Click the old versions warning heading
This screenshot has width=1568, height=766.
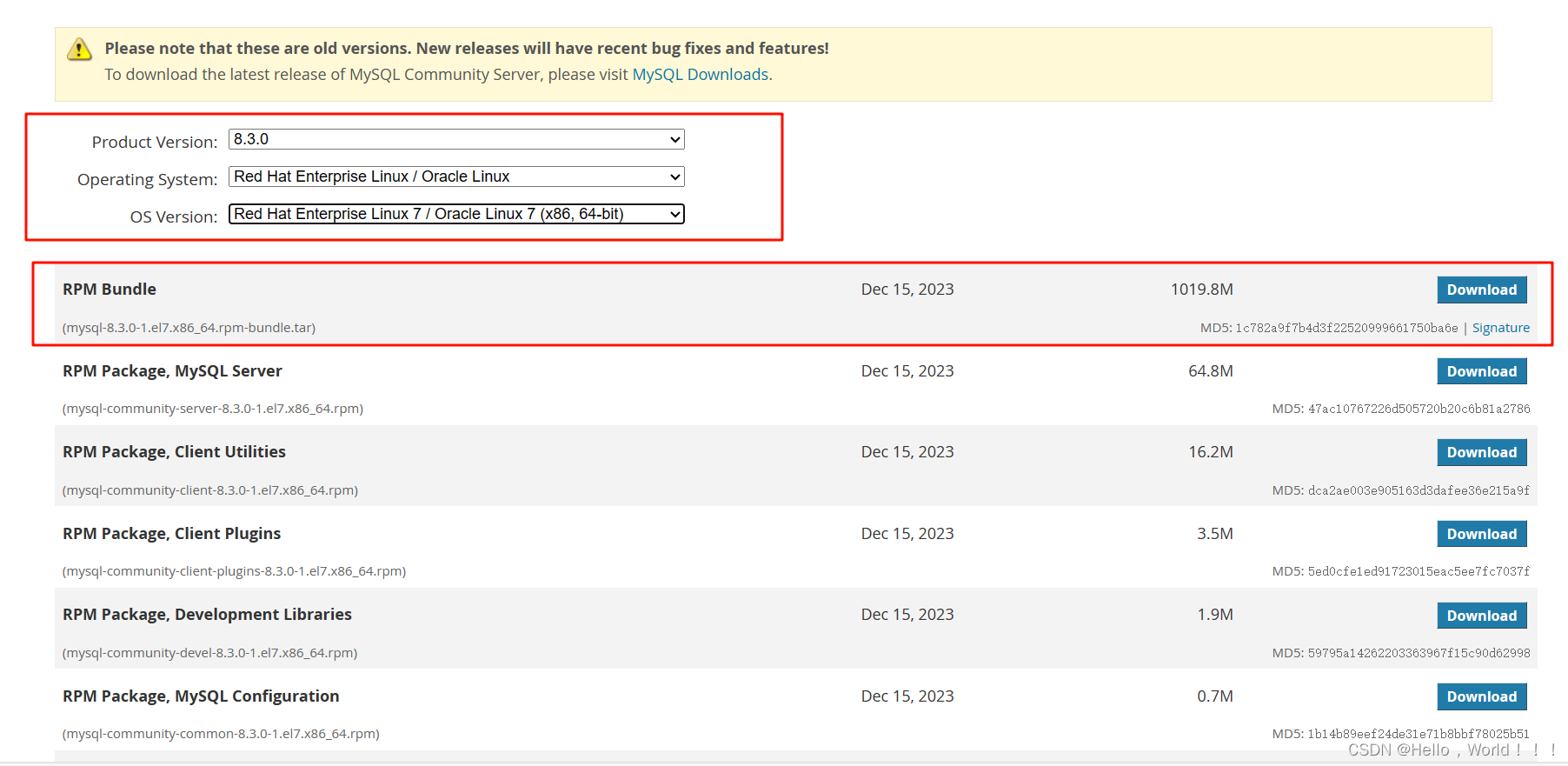click(467, 49)
